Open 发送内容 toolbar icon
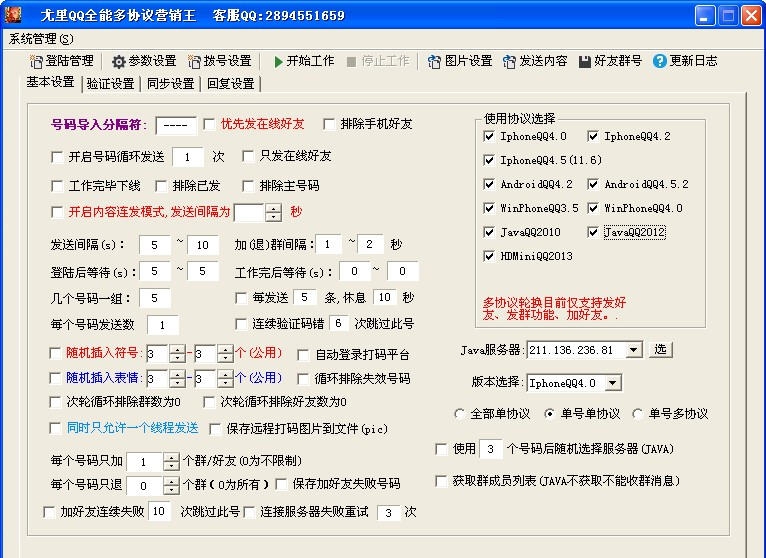 tap(509, 62)
